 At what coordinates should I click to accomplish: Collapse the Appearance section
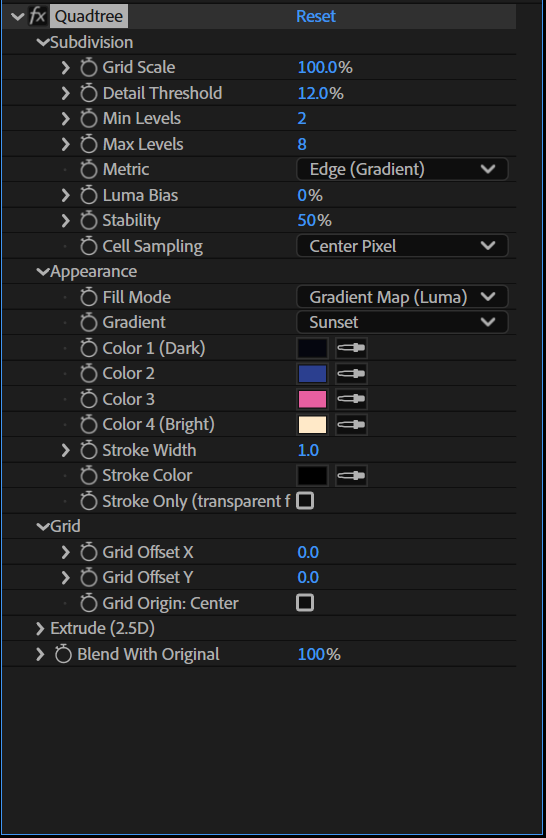point(43,271)
